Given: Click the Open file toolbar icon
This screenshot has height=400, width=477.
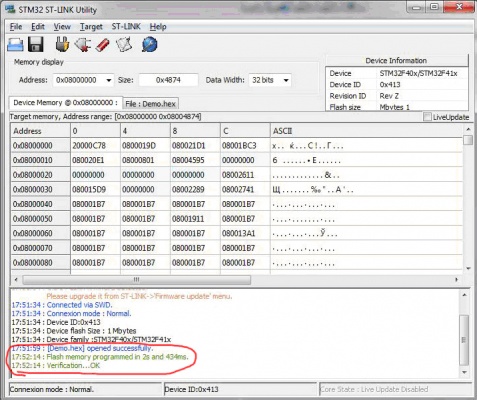Looking at the screenshot, I should coord(15,45).
